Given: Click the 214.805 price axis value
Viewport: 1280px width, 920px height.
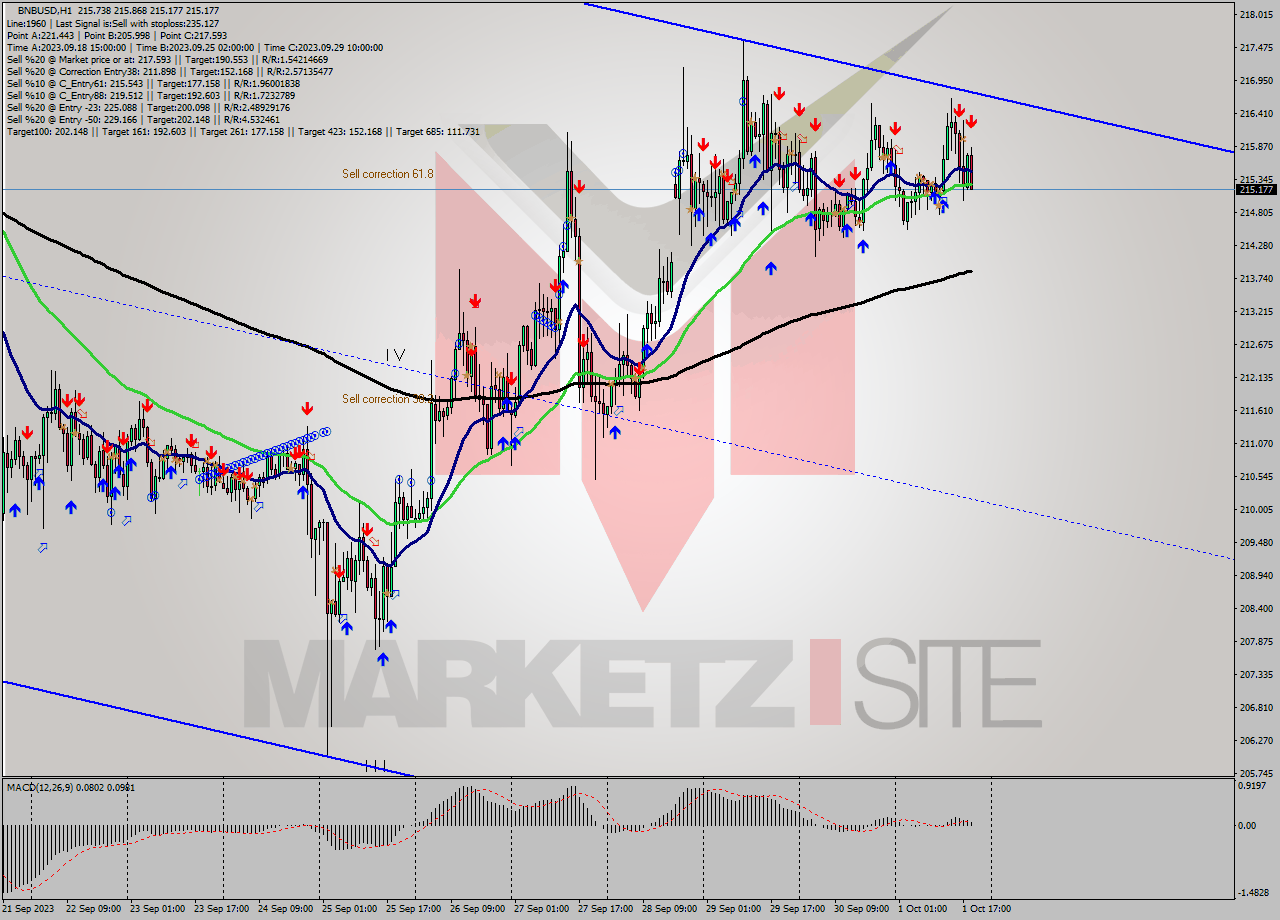Looking at the screenshot, I should point(1256,213).
